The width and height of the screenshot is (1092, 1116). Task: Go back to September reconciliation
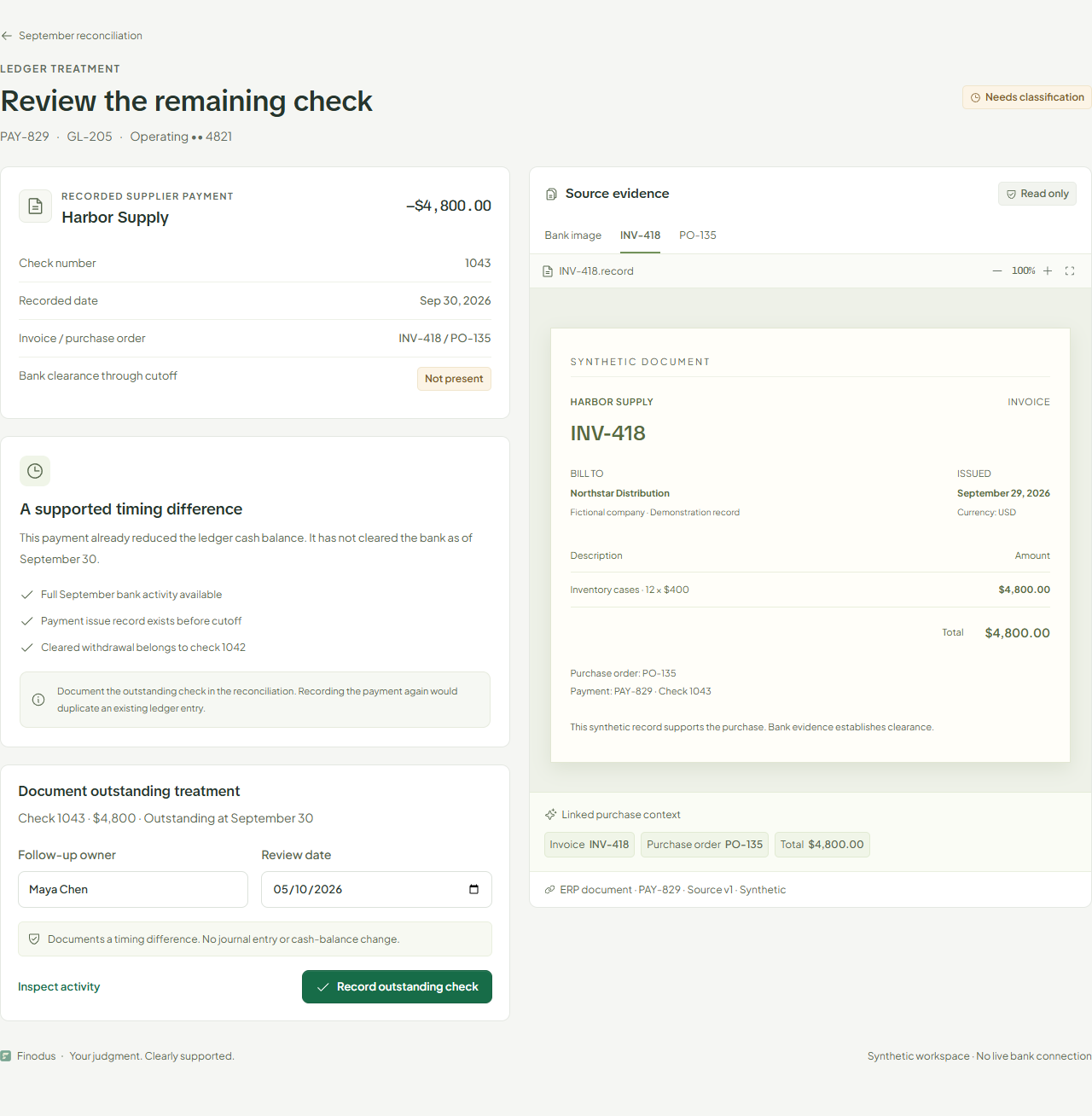pyautogui.click(x=73, y=36)
